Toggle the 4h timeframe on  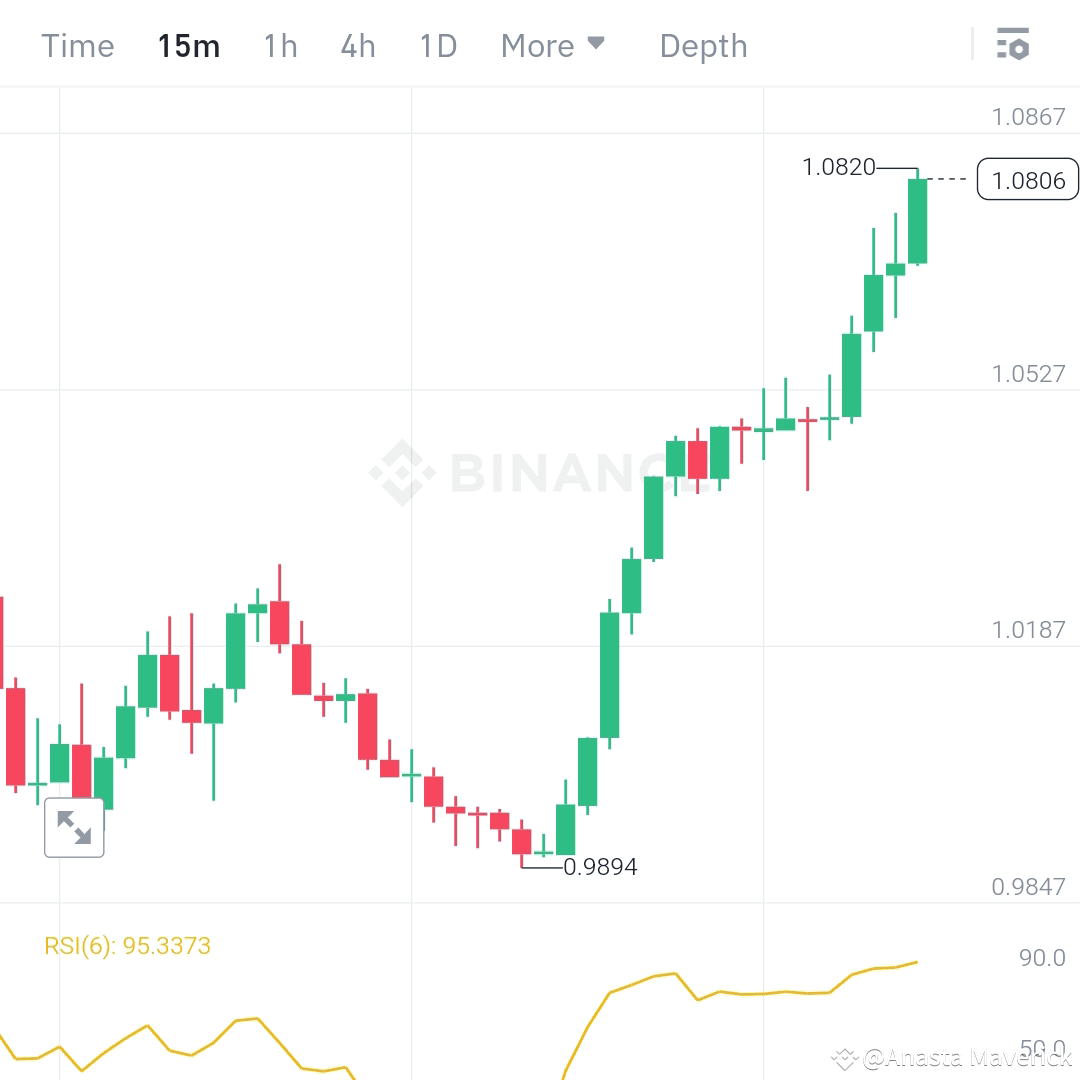(x=358, y=45)
